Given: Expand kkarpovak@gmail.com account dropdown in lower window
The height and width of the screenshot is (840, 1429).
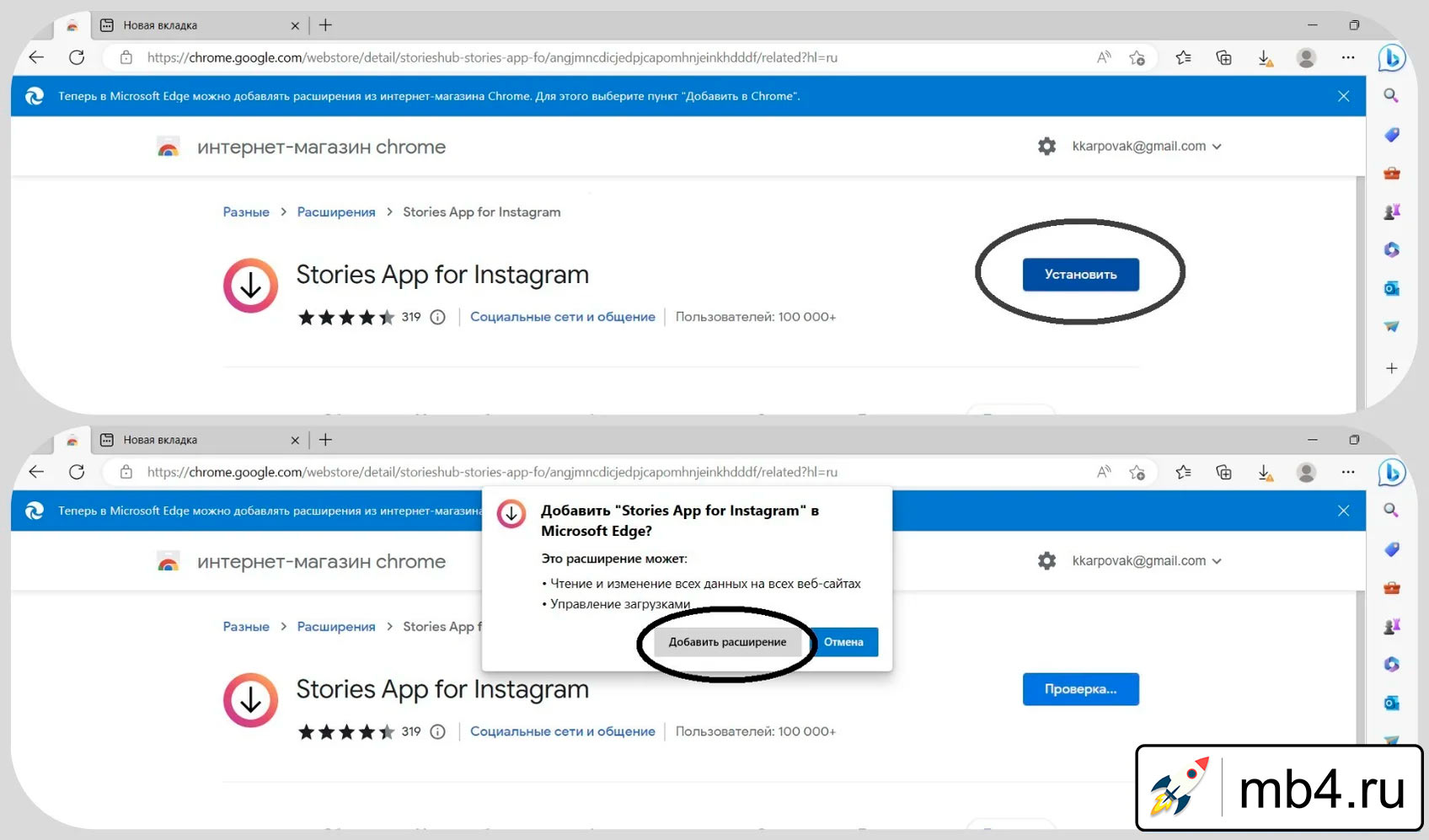Looking at the screenshot, I should point(1147,560).
